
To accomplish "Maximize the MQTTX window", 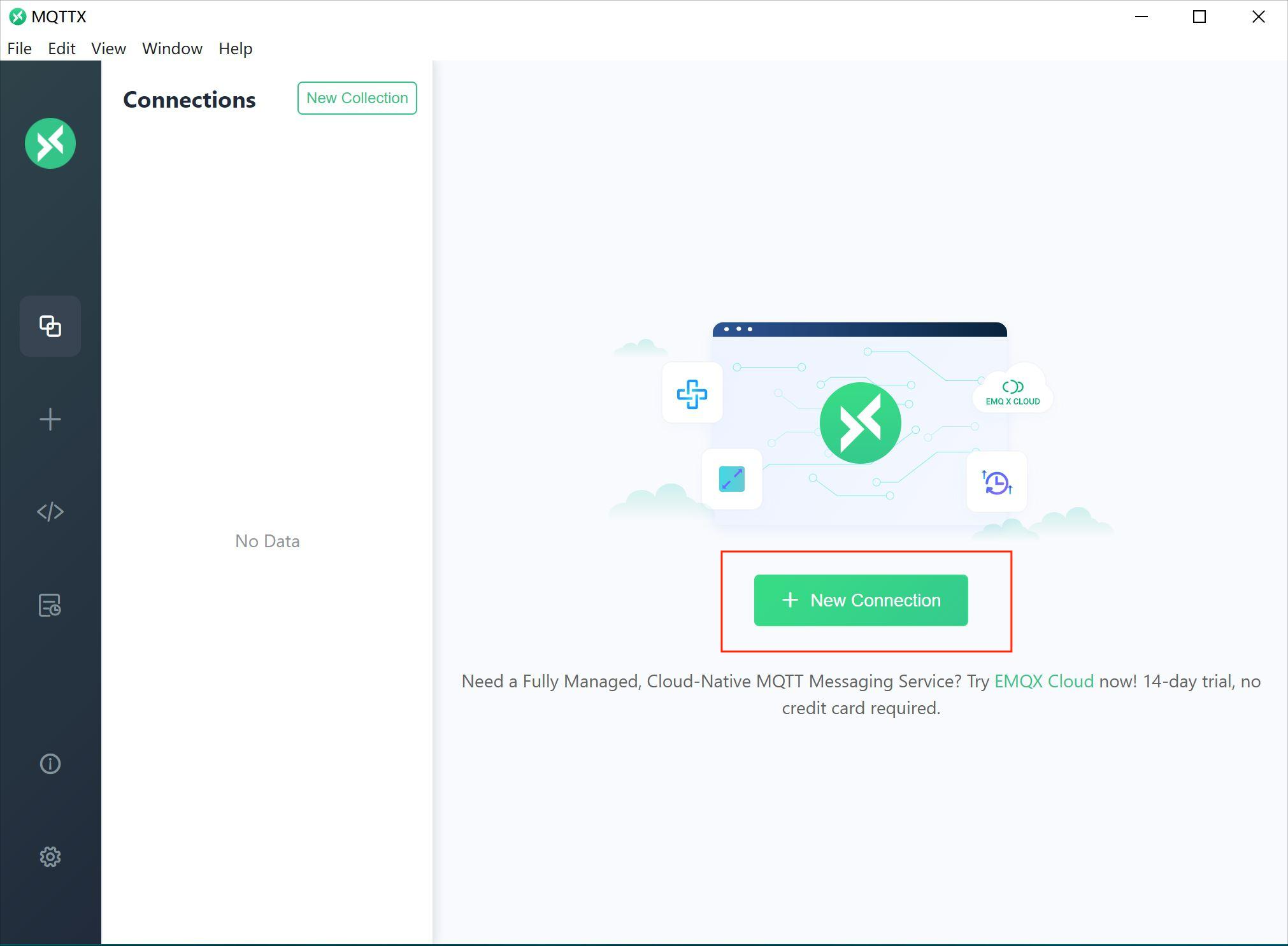I will [1199, 17].
